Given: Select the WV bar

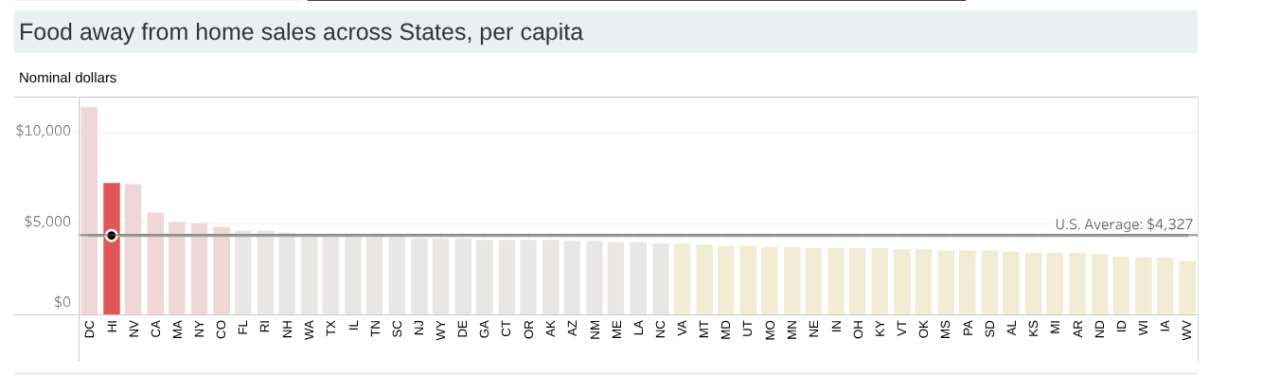Looking at the screenshot, I should click(x=1188, y=288).
